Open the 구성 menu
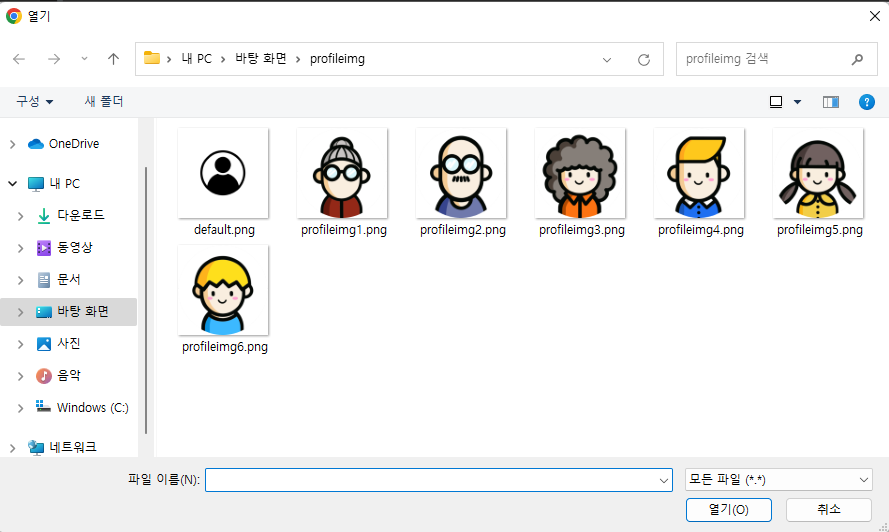Screen dimensions: 889x532 34,102
